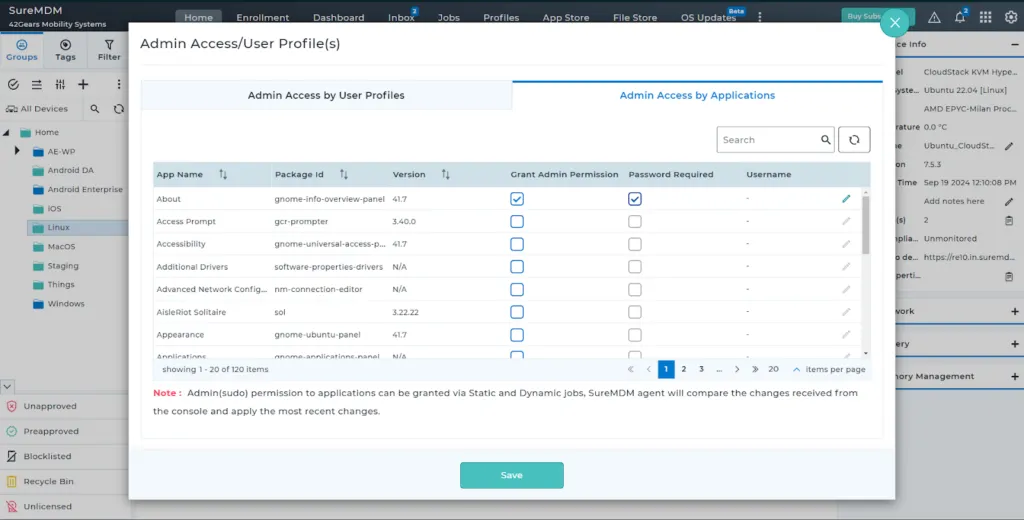Viewport: 1024px width, 520px height.
Task: Open the notifications bell
Action: (960, 18)
